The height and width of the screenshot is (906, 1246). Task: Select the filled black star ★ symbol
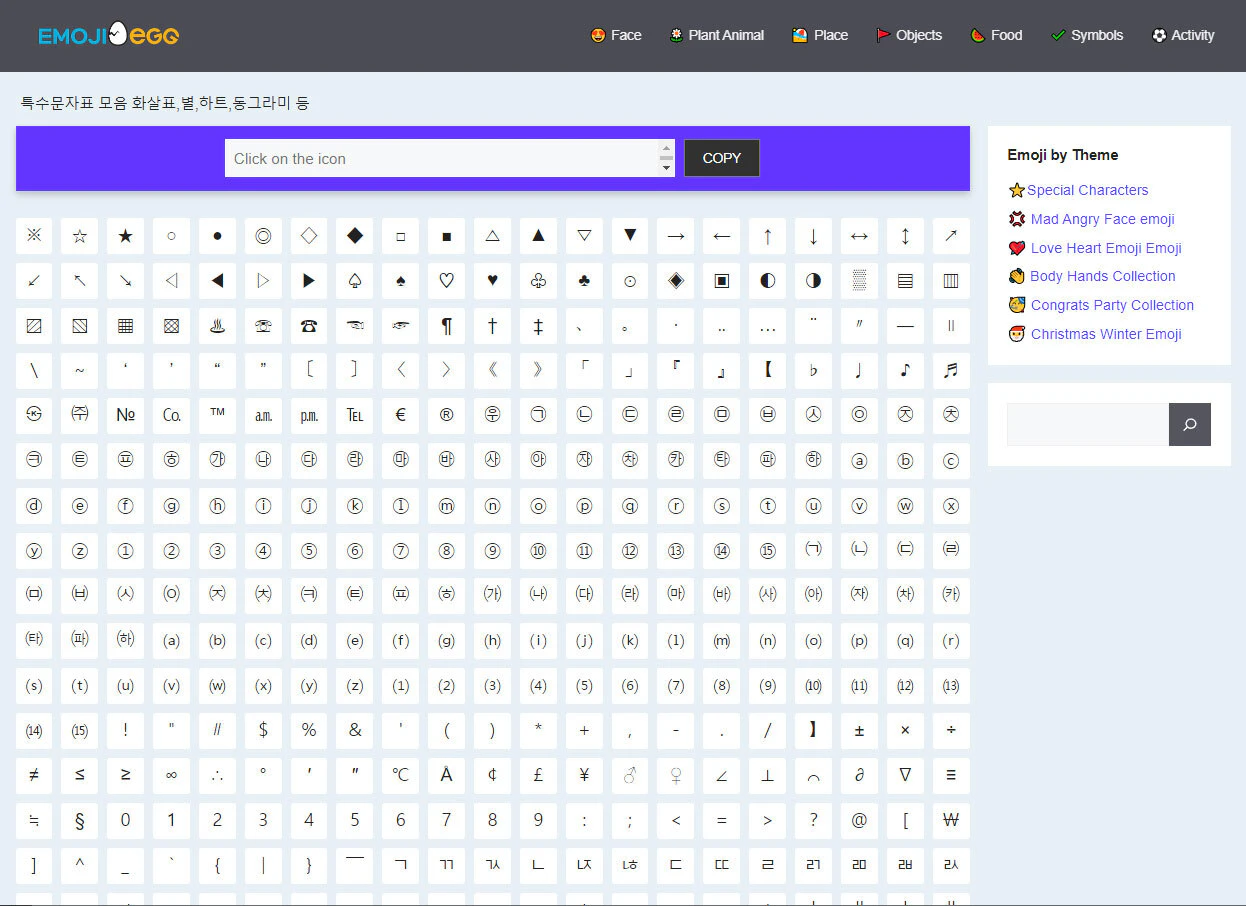coord(125,236)
